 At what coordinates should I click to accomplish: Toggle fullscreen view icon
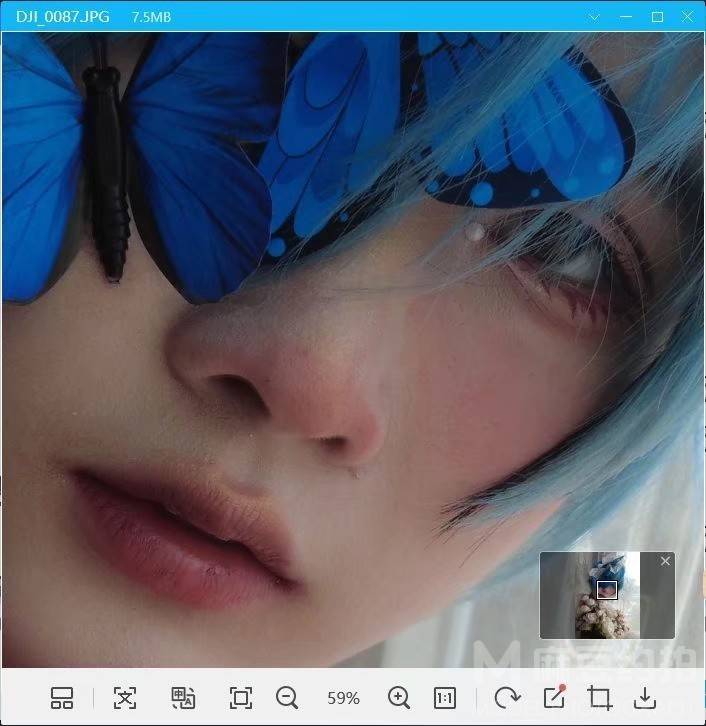(241, 698)
